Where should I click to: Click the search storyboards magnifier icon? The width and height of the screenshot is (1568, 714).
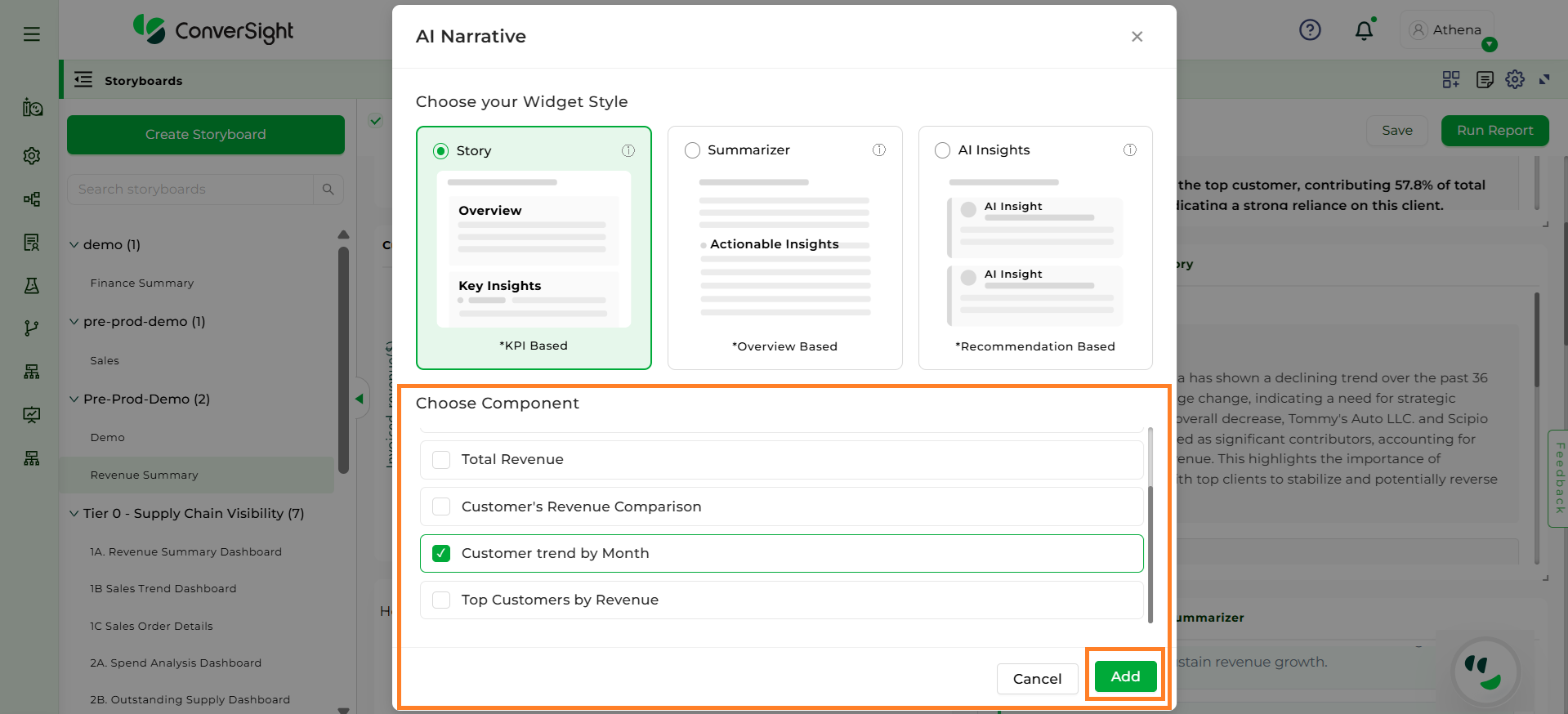[x=328, y=190]
